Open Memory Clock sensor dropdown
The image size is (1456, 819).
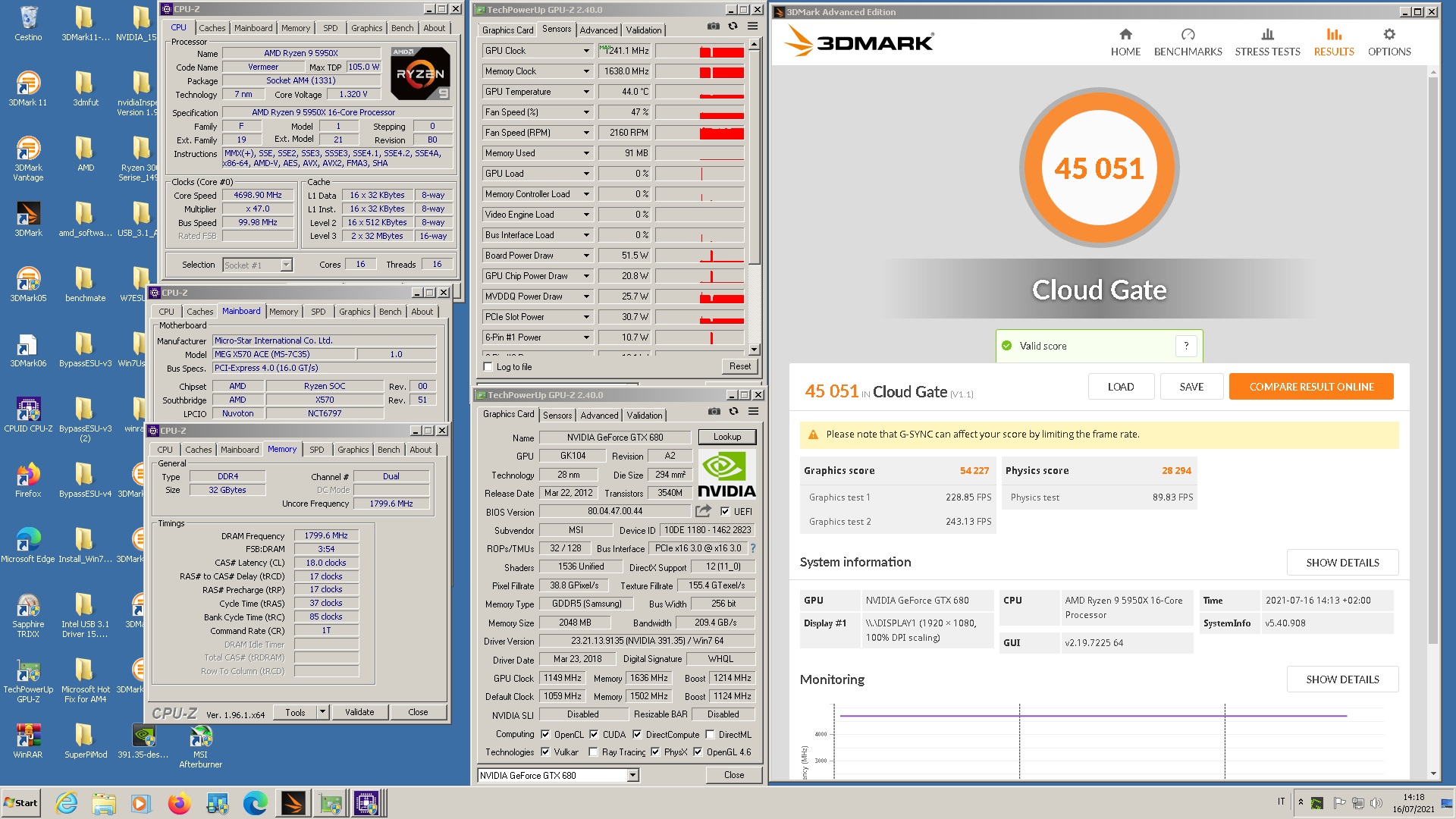[586, 71]
